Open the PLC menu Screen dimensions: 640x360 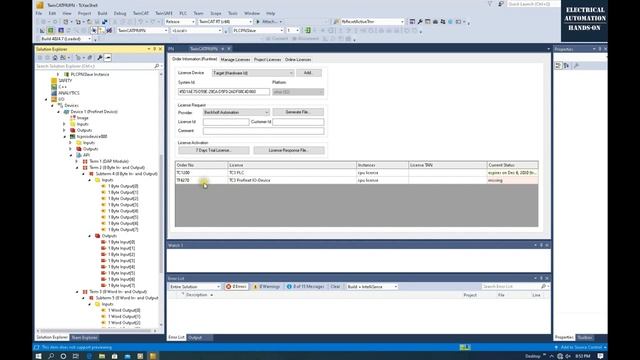click(x=183, y=13)
